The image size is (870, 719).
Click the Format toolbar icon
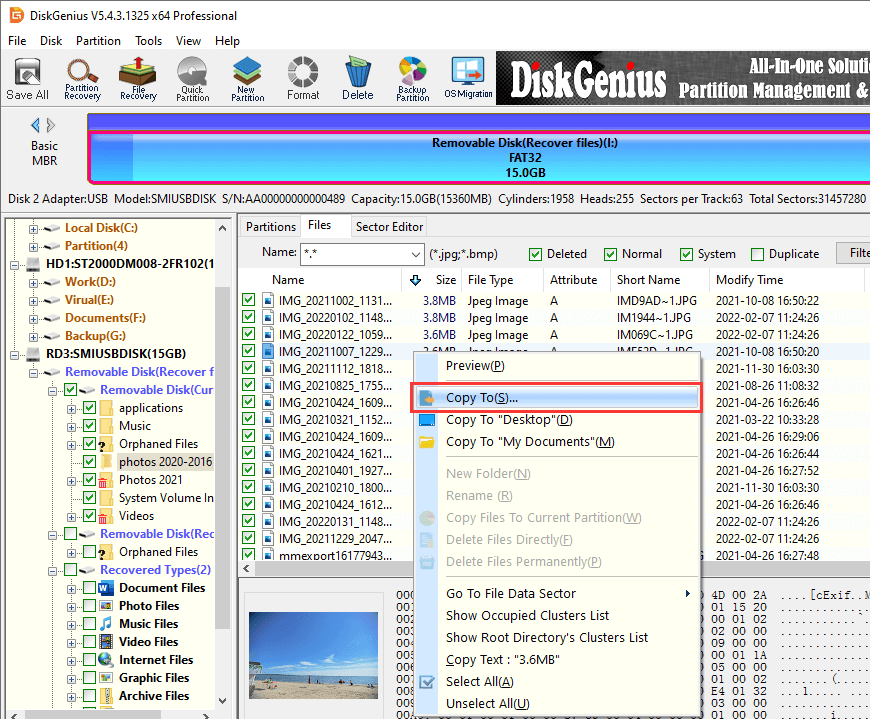point(303,79)
